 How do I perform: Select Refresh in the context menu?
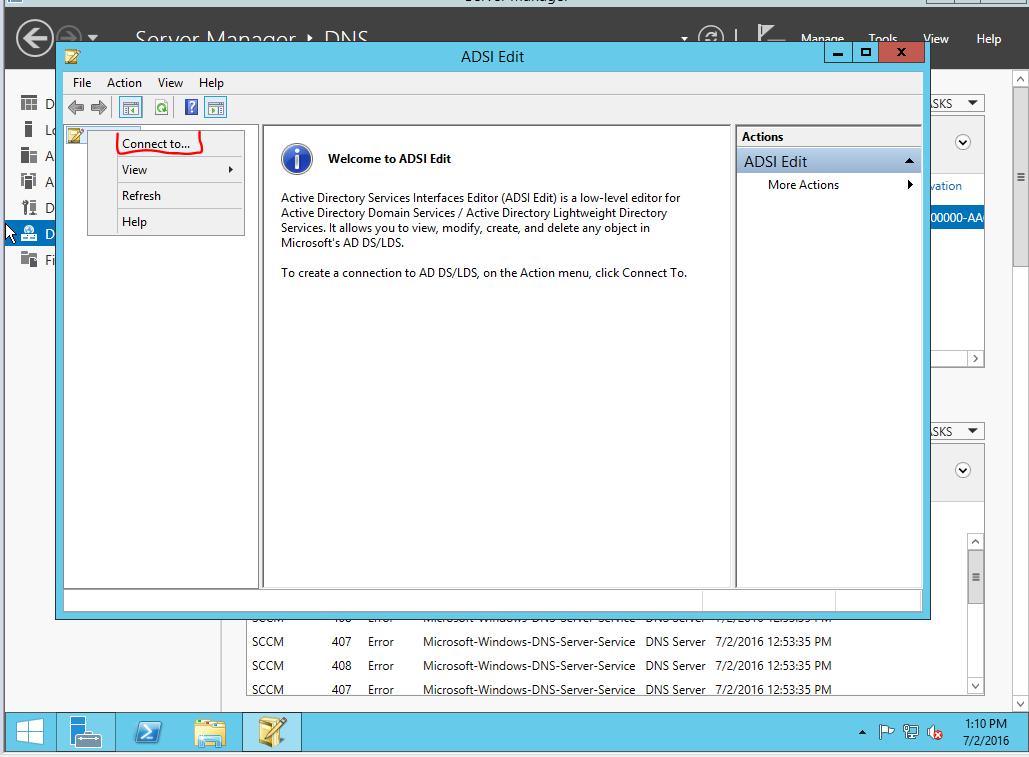(166, 195)
